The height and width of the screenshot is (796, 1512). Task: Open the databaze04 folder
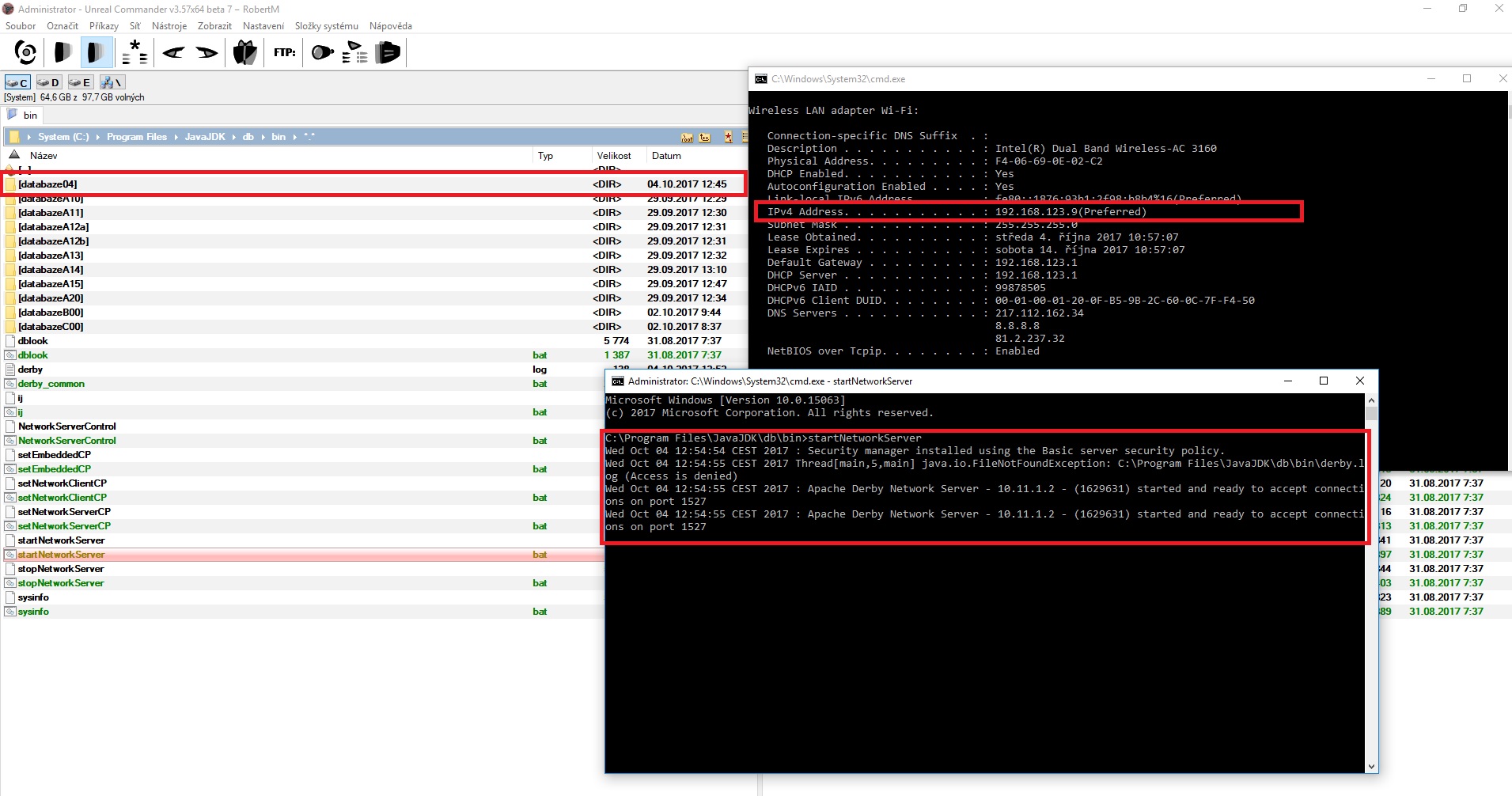48,184
